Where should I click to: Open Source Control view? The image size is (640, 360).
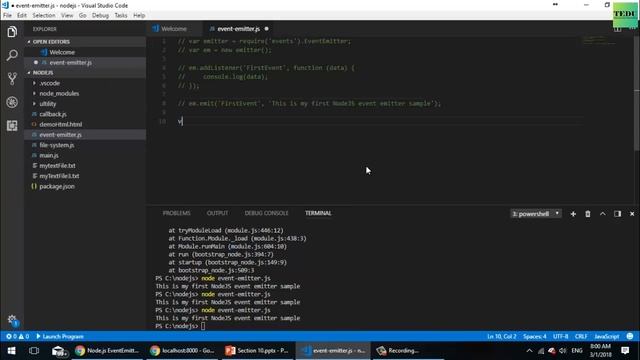[x=12, y=78]
